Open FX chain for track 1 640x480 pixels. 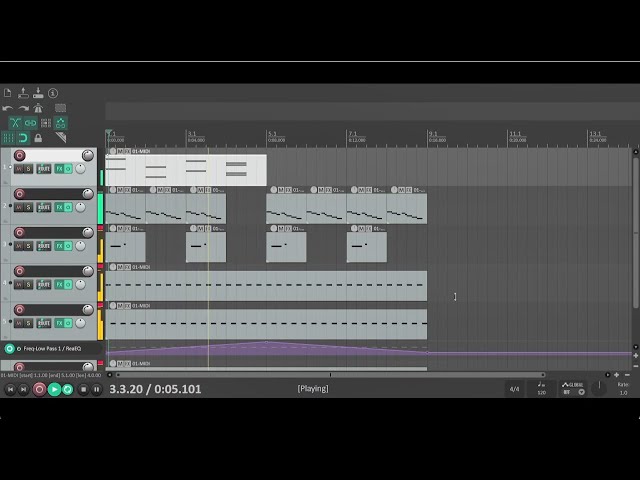tap(59, 169)
